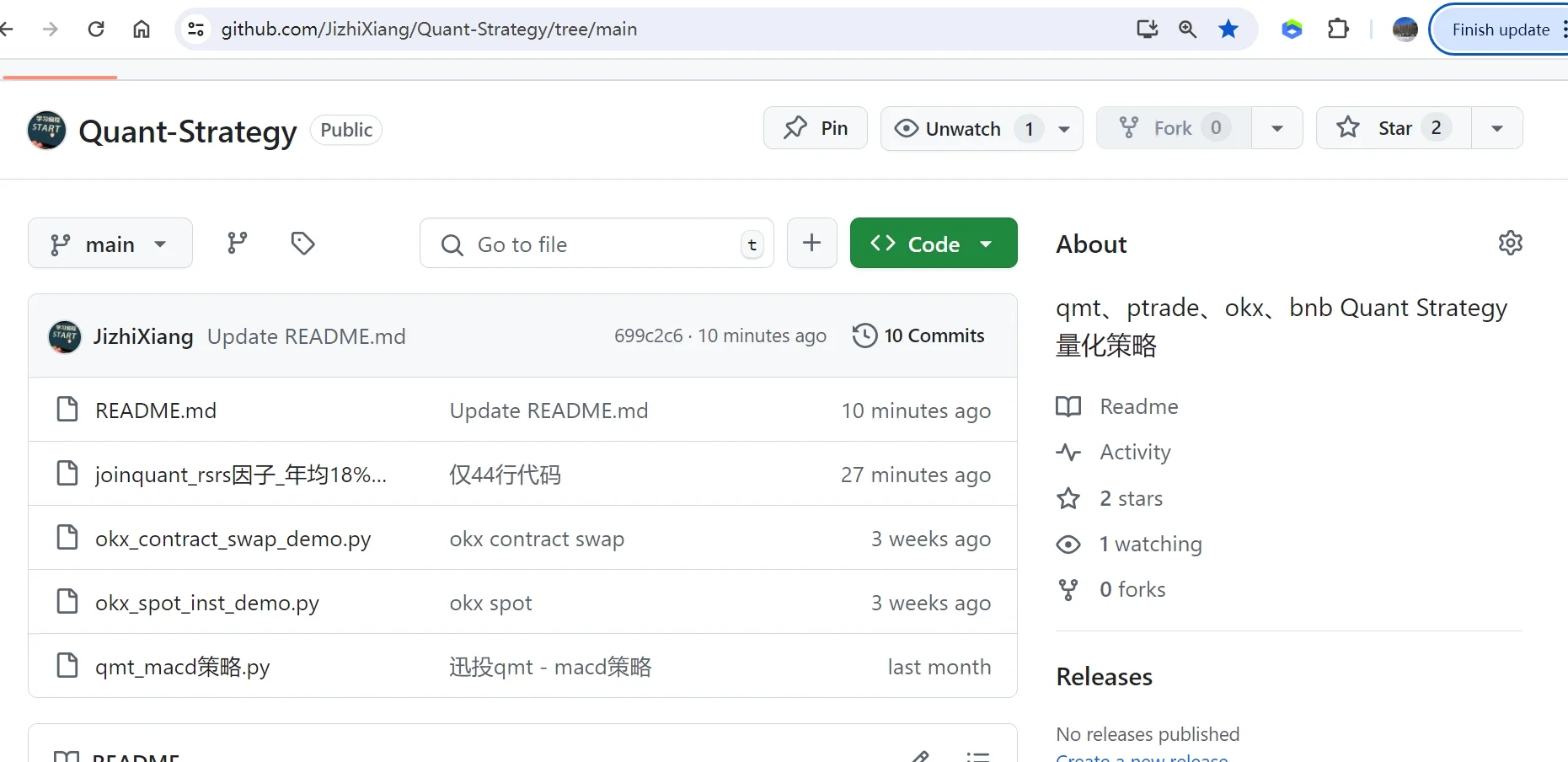Open the browser profile avatar
The height and width of the screenshot is (762, 1568).
(1405, 30)
